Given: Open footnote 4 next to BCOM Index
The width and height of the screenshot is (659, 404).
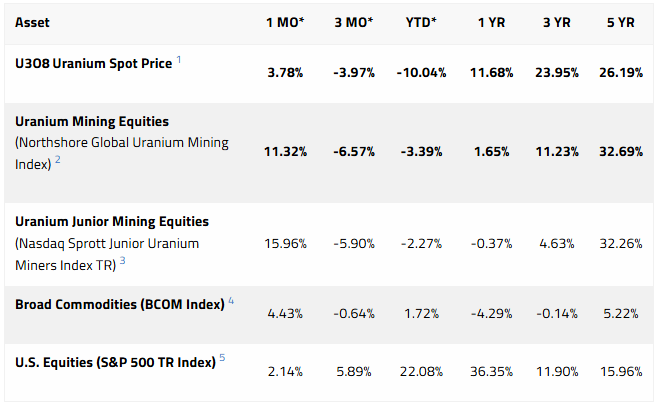Looking at the screenshot, I should 230,300.
